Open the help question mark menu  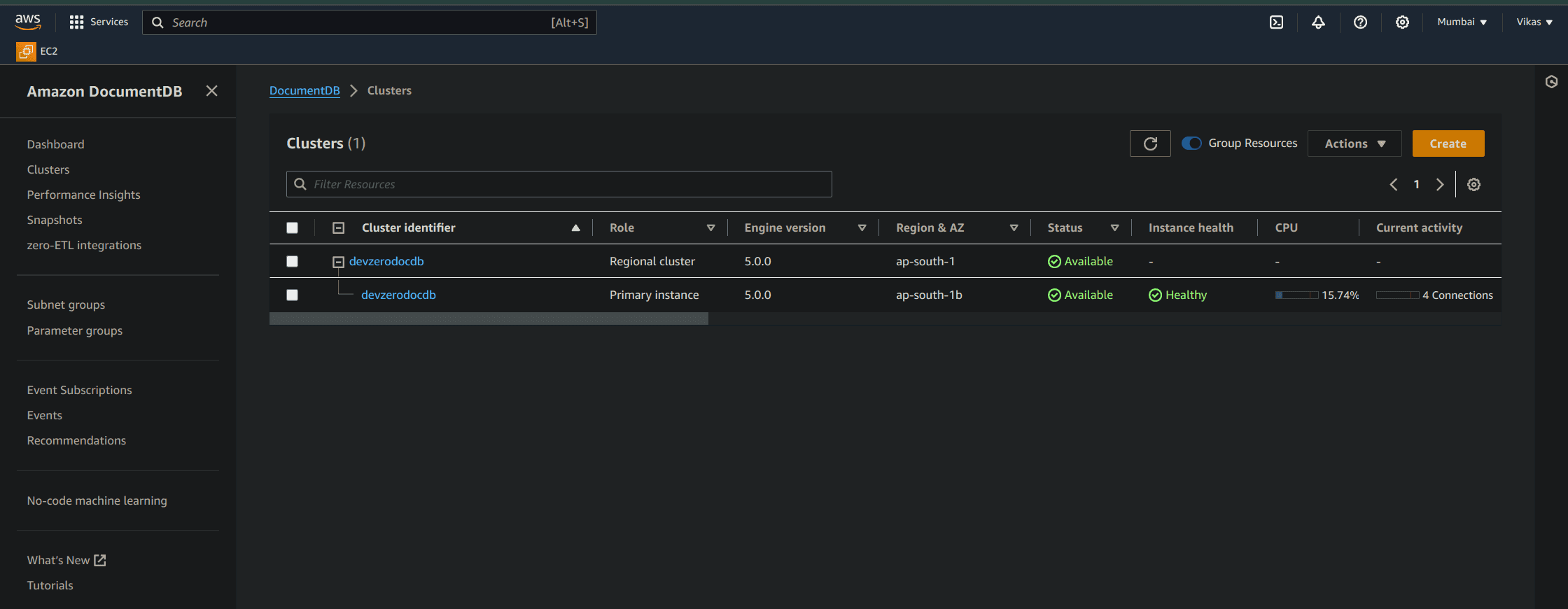tap(1360, 22)
